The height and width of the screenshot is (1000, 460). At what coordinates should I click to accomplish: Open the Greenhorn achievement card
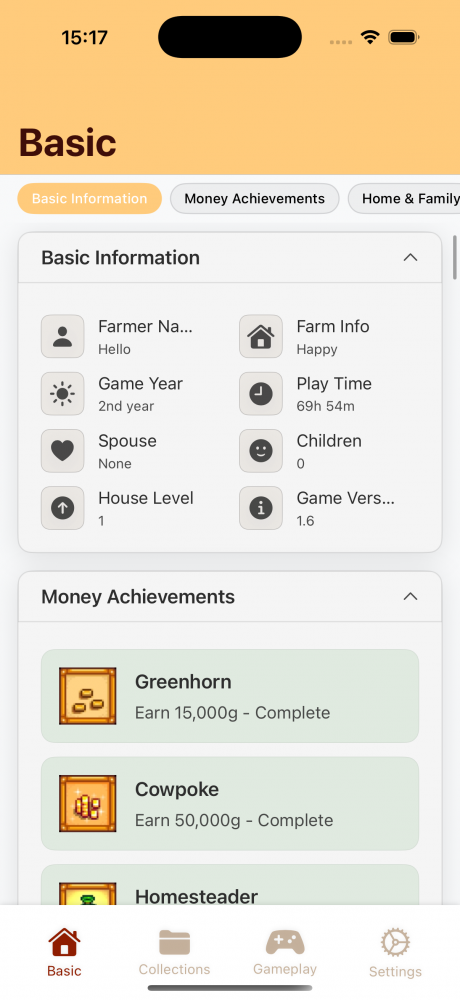230,696
